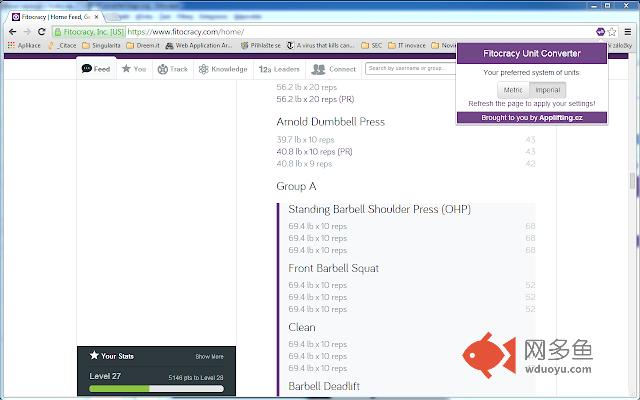Reload the page with the refresh icon
This screenshot has width=640, height=400.
tap(42, 32)
